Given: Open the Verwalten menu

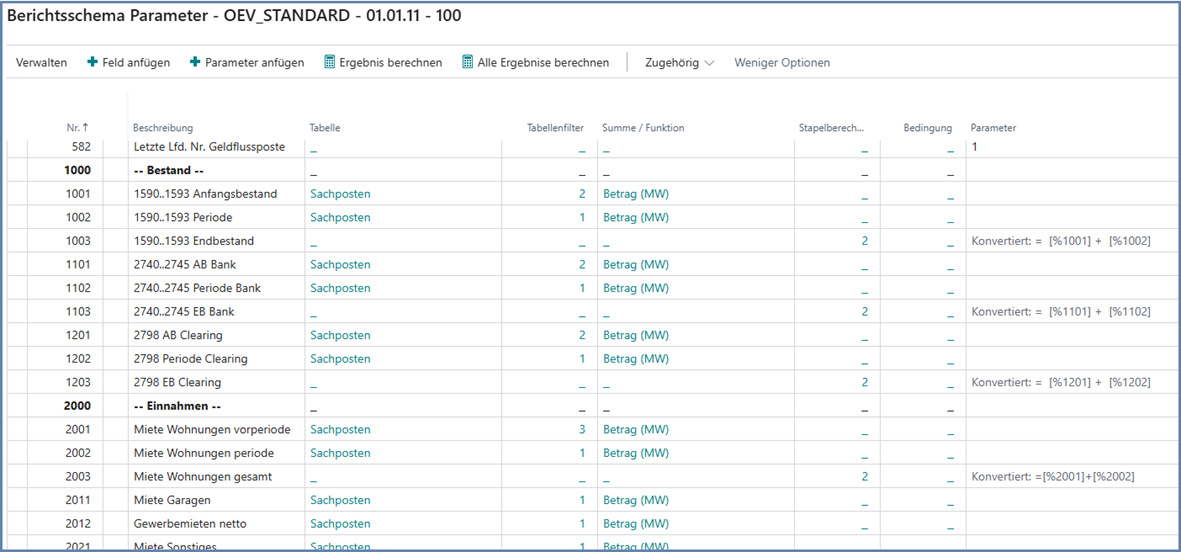Looking at the screenshot, I should click(41, 62).
